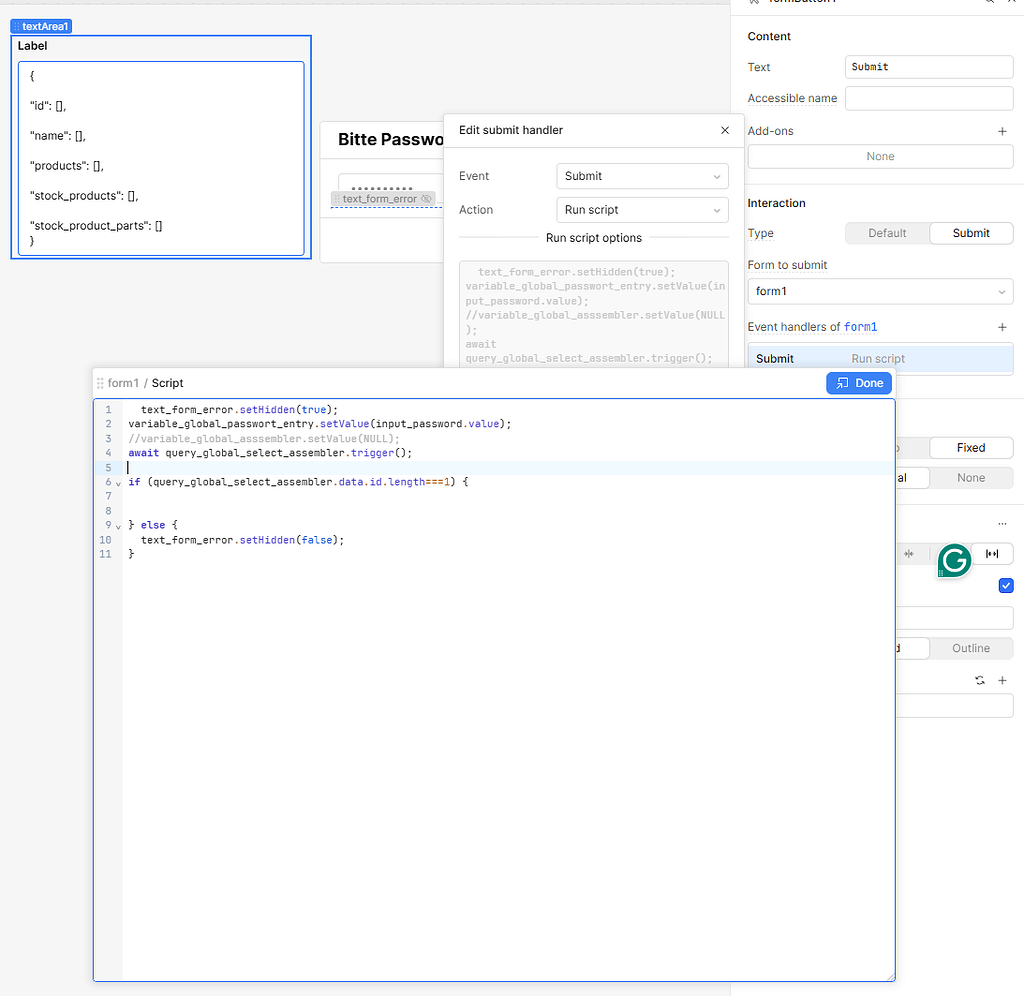Toggle visibility of text_form_error component

point(427,198)
